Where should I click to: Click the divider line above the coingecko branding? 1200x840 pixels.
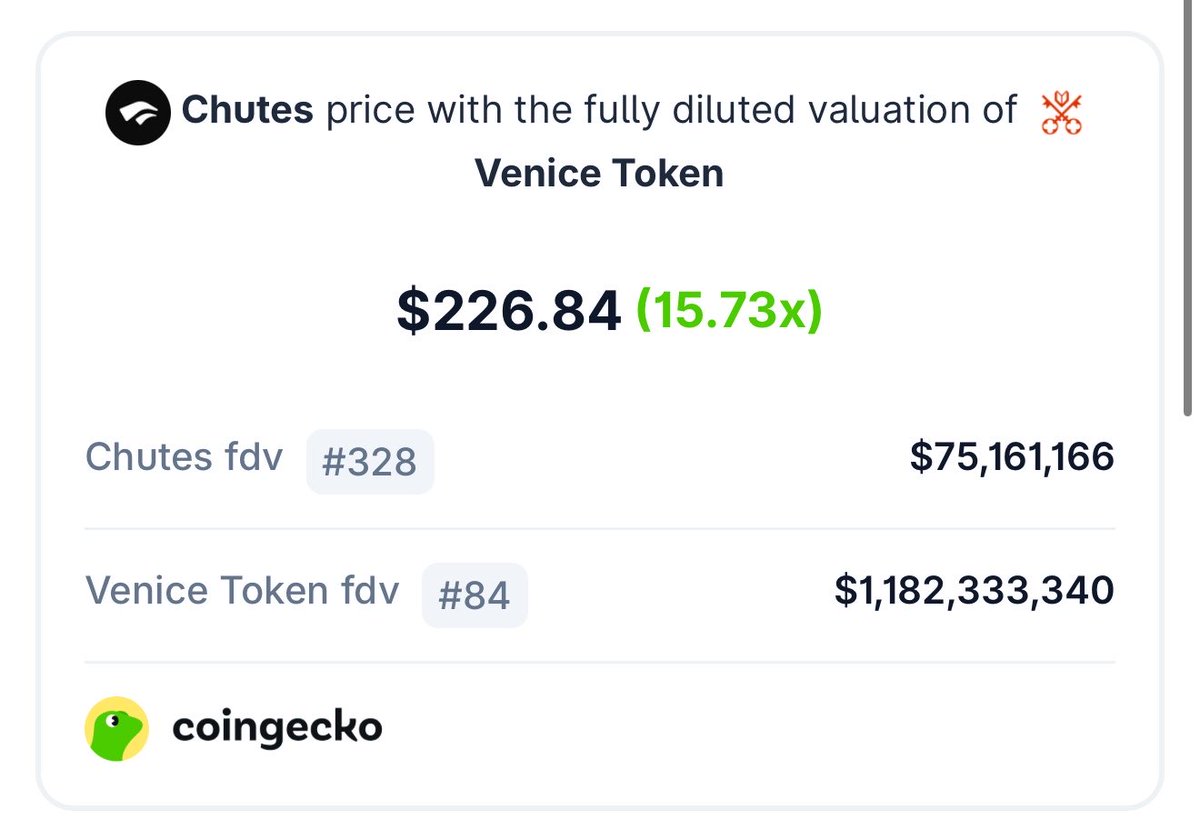(x=600, y=662)
